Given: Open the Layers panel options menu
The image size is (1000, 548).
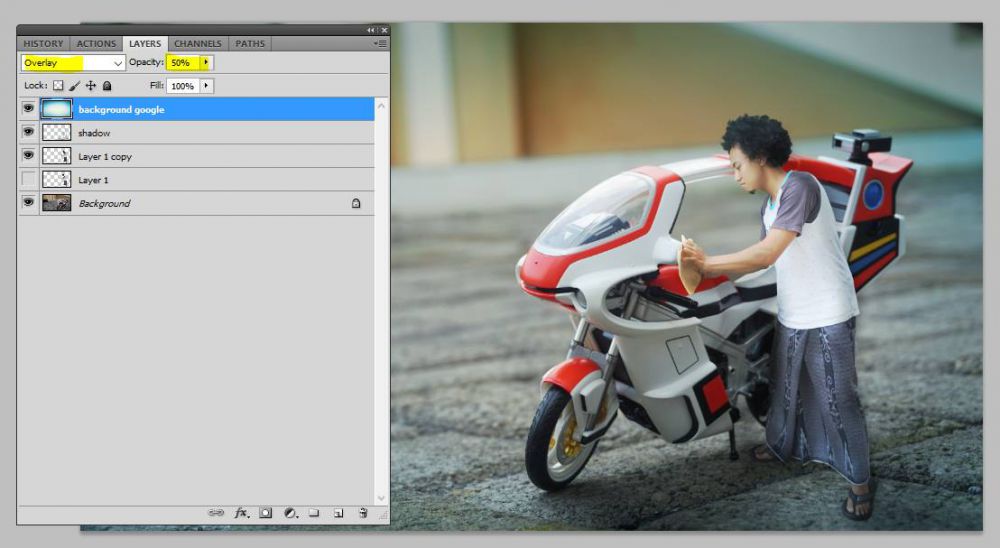Looking at the screenshot, I should click(381, 44).
